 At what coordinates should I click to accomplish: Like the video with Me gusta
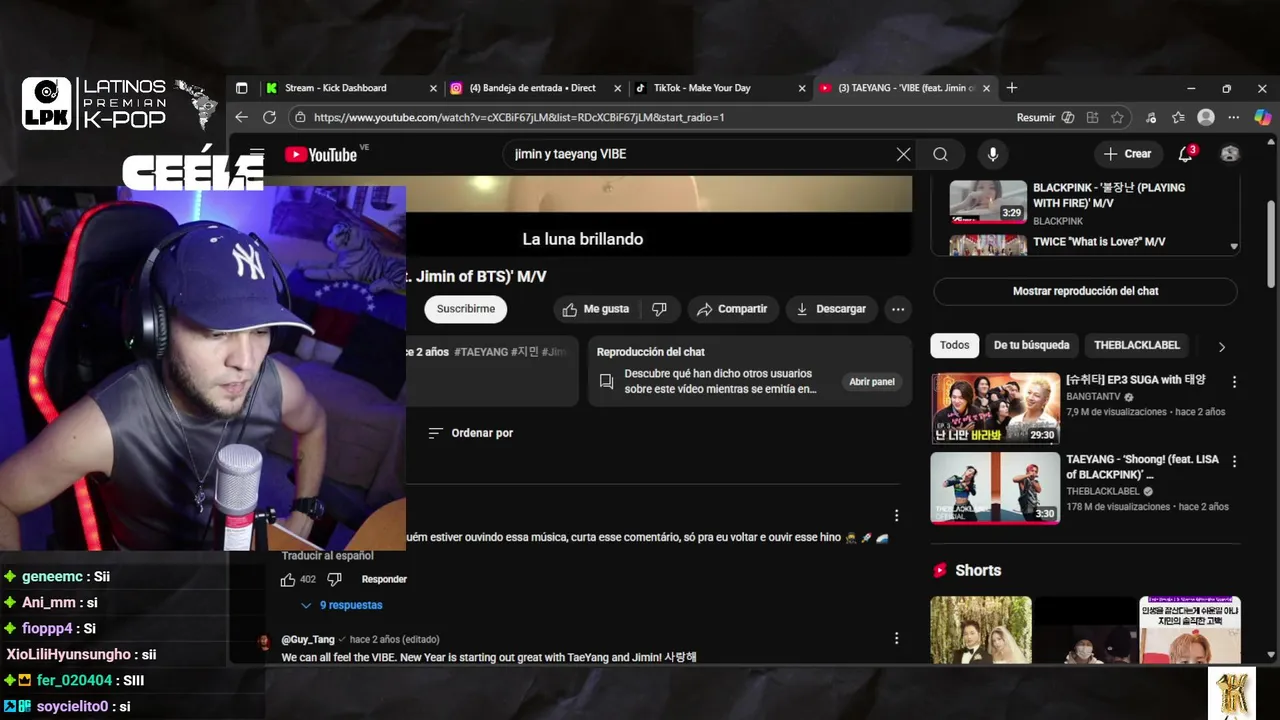tap(596, 309)
